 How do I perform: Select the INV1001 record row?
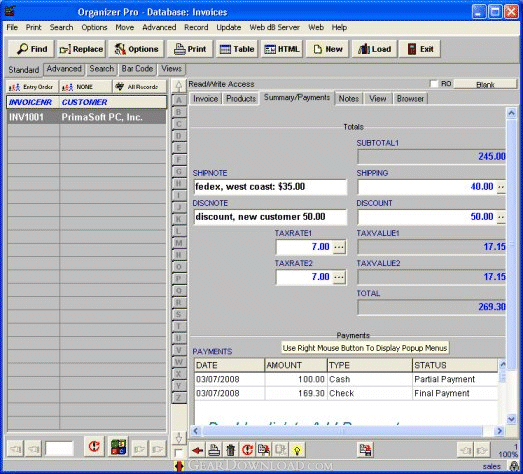point(86,117)
